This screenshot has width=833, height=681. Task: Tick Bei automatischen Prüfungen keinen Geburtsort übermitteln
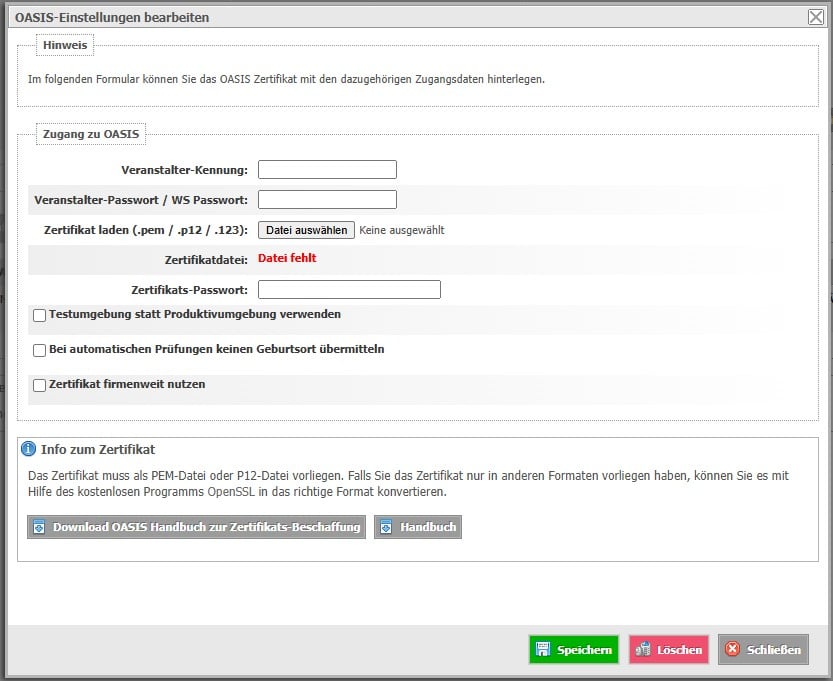[x=39, y=350]
